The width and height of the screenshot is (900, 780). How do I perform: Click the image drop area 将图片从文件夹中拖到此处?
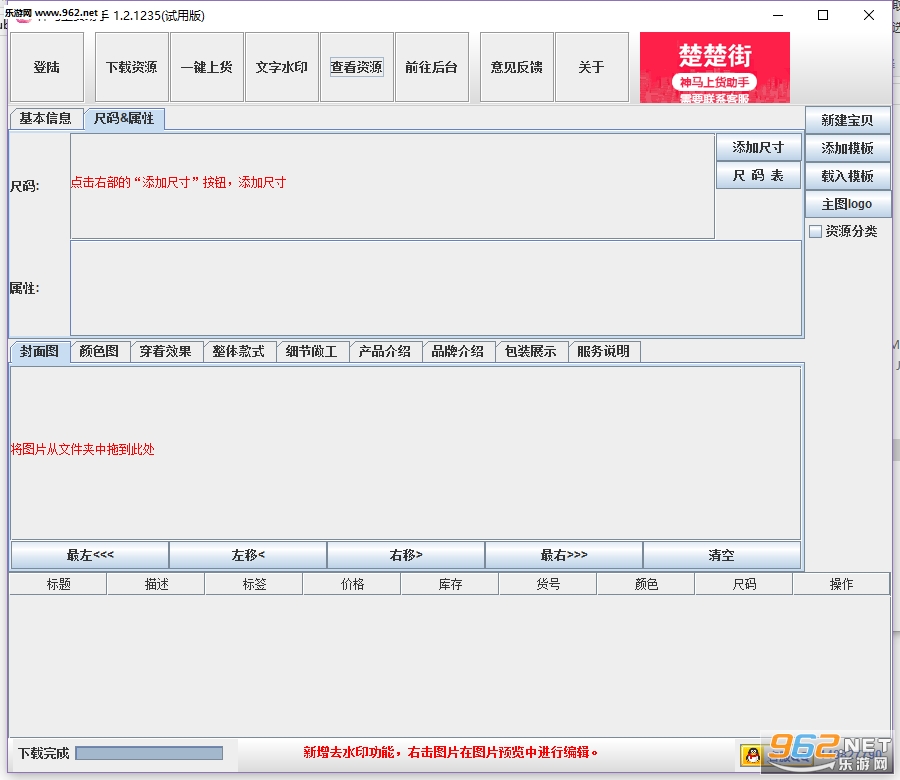(406, 453)
